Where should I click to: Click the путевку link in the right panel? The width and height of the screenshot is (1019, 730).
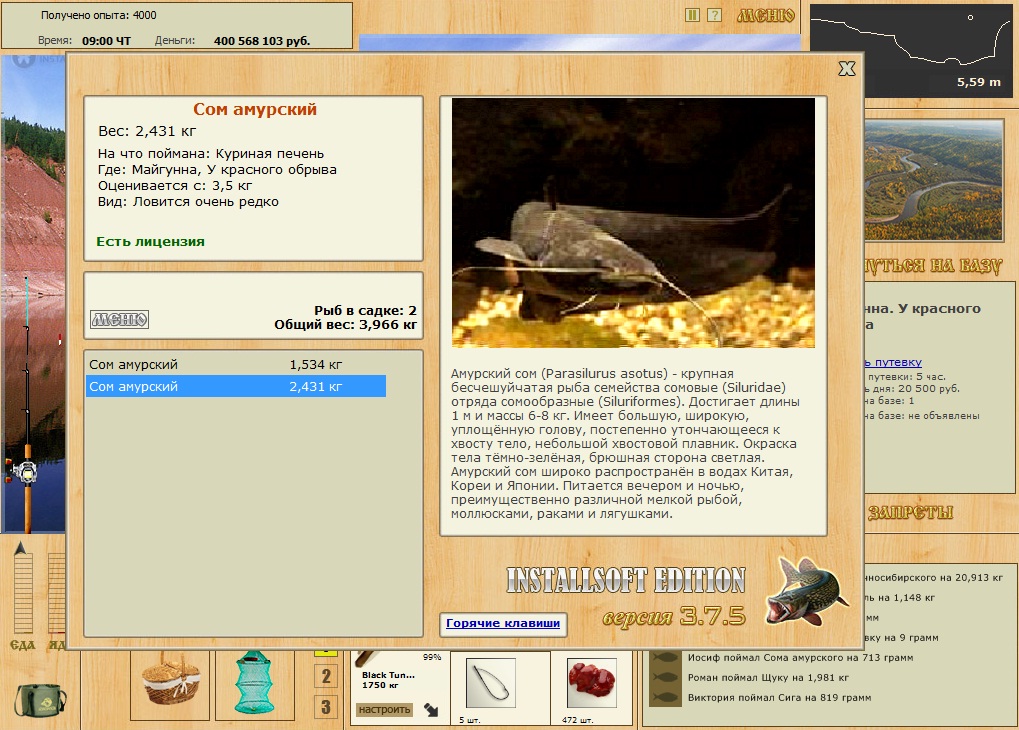pos(894,362)
